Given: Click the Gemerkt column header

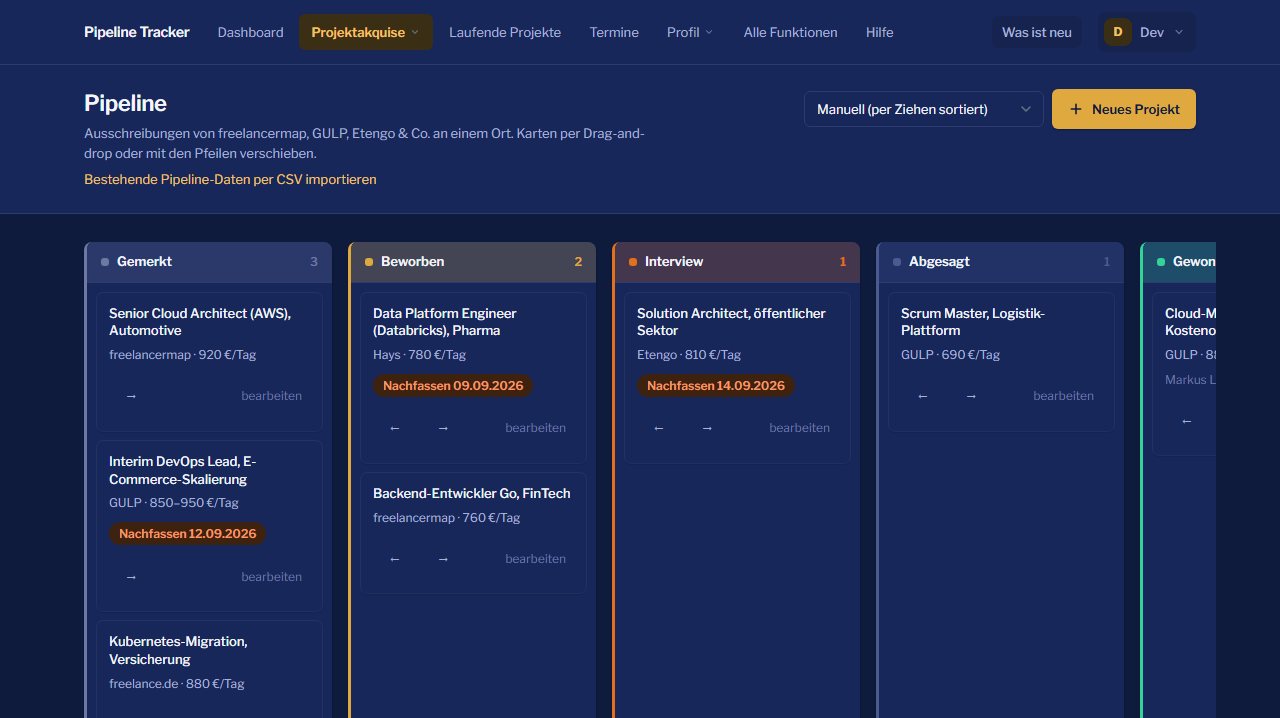Looking at the screenshot, I should pyautogui.click(x=209, y=262).
